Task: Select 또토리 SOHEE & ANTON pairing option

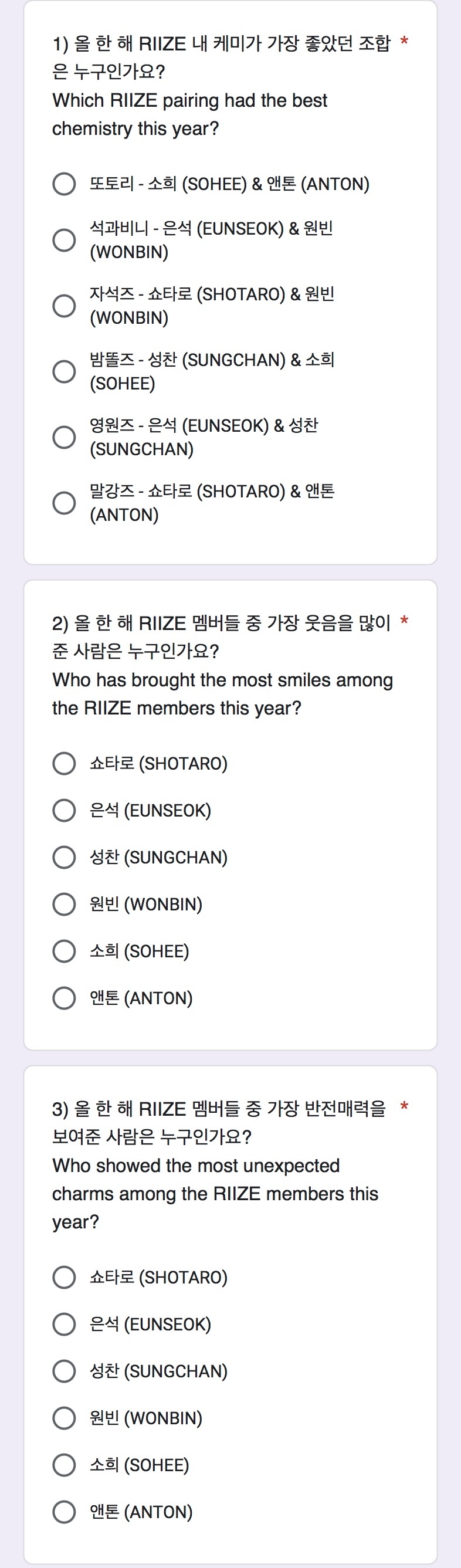Action: [x=64, y=184]
